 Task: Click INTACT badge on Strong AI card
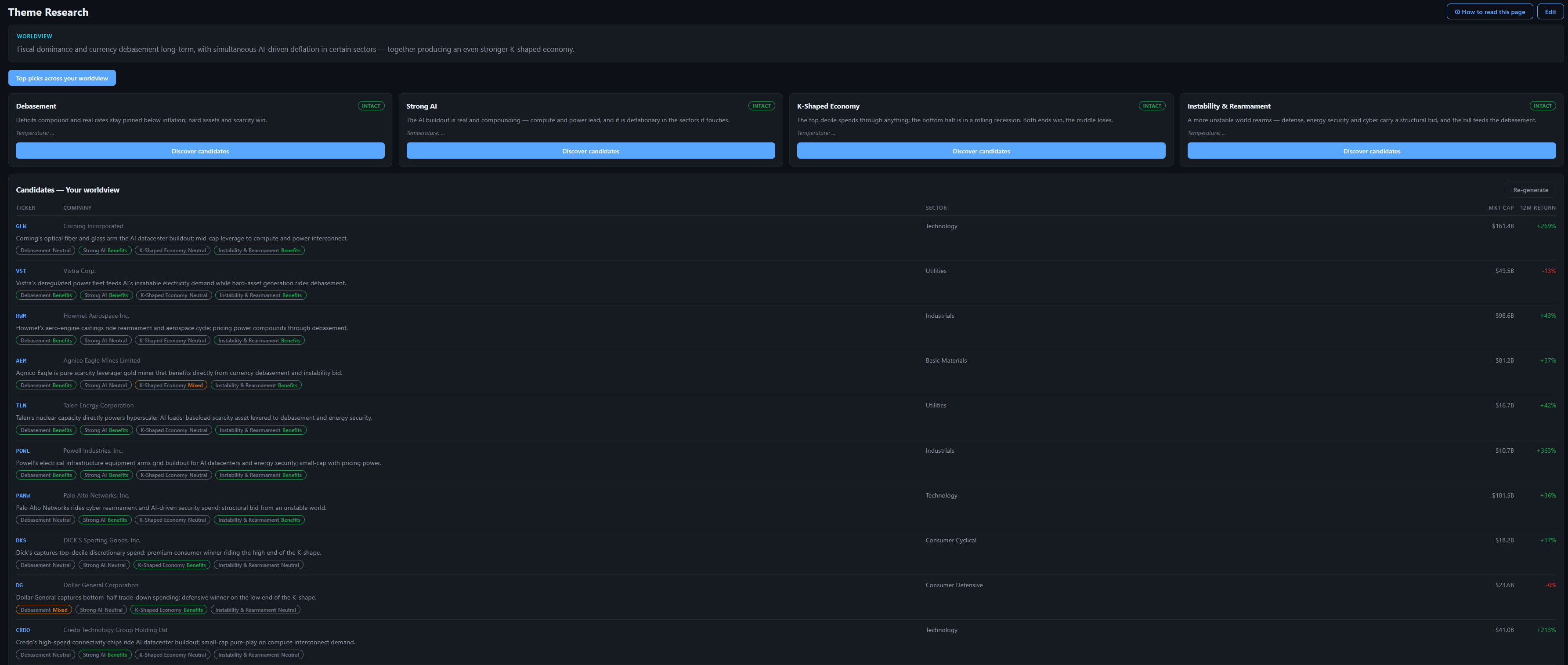(x=762, y=106)
